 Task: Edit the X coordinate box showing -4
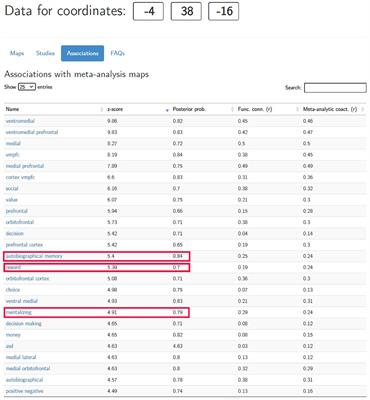coord(148,12)
